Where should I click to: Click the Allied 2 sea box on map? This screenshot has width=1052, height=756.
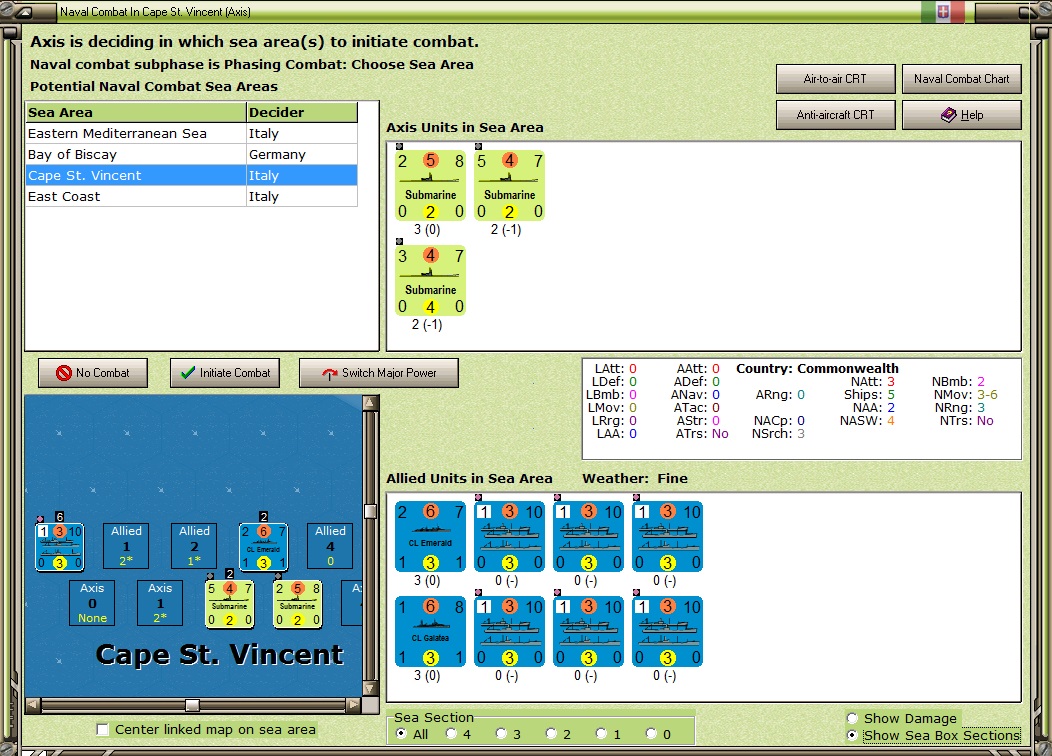195,546
